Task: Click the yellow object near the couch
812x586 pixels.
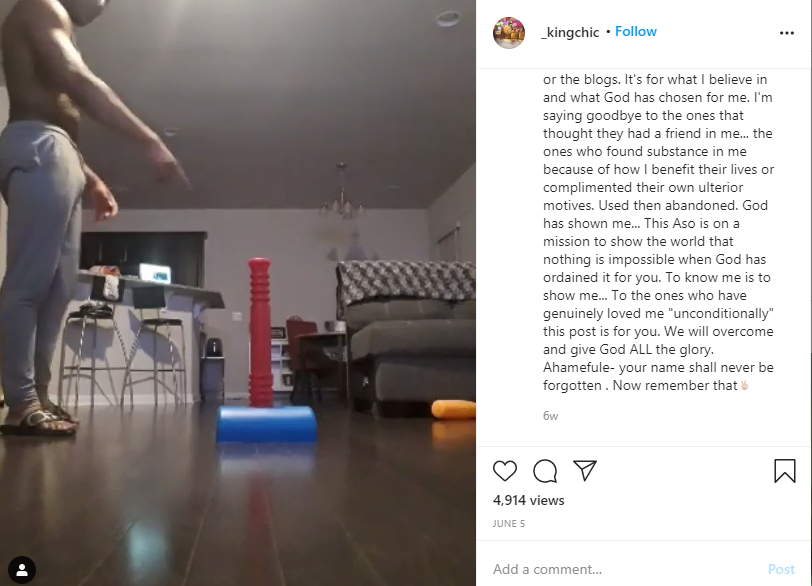Action: 454,409
